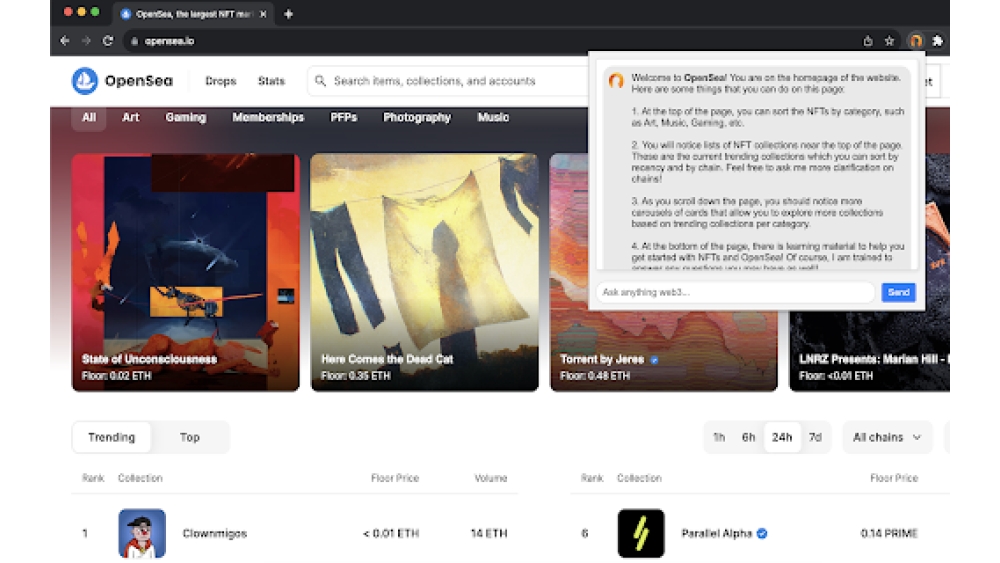Click the OpenSea logo icon
1000x563 pixels.
[x=85, y=81]
